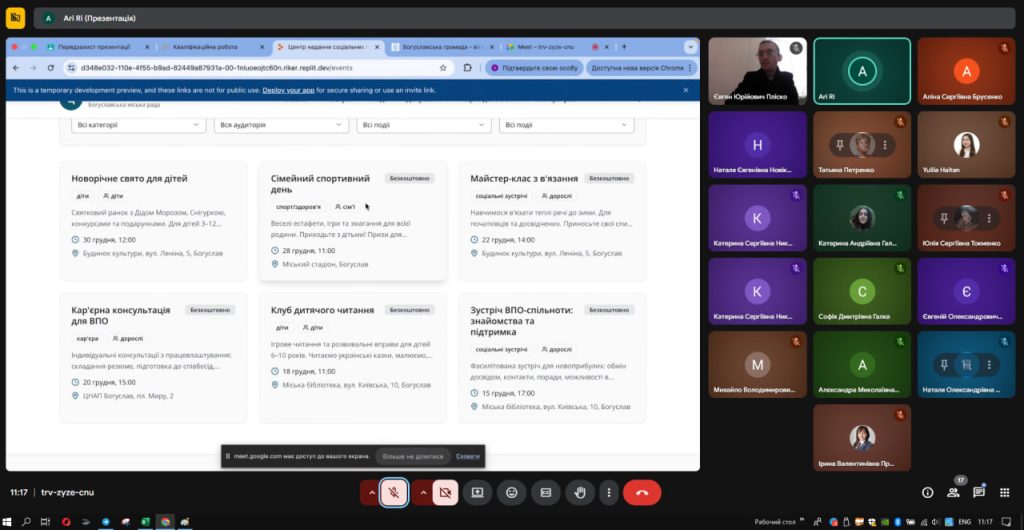Open more options three-dot menu

tap(608, 492)
